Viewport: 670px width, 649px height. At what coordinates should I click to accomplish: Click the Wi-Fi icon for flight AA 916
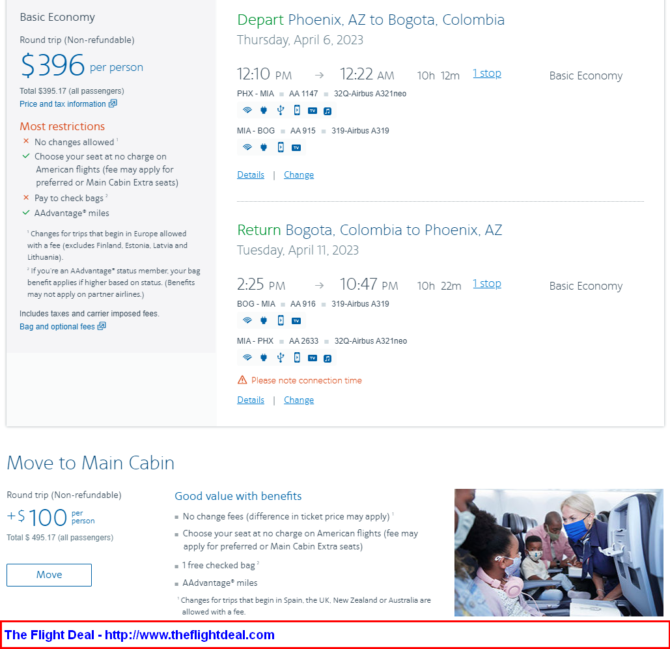[247, 320]
